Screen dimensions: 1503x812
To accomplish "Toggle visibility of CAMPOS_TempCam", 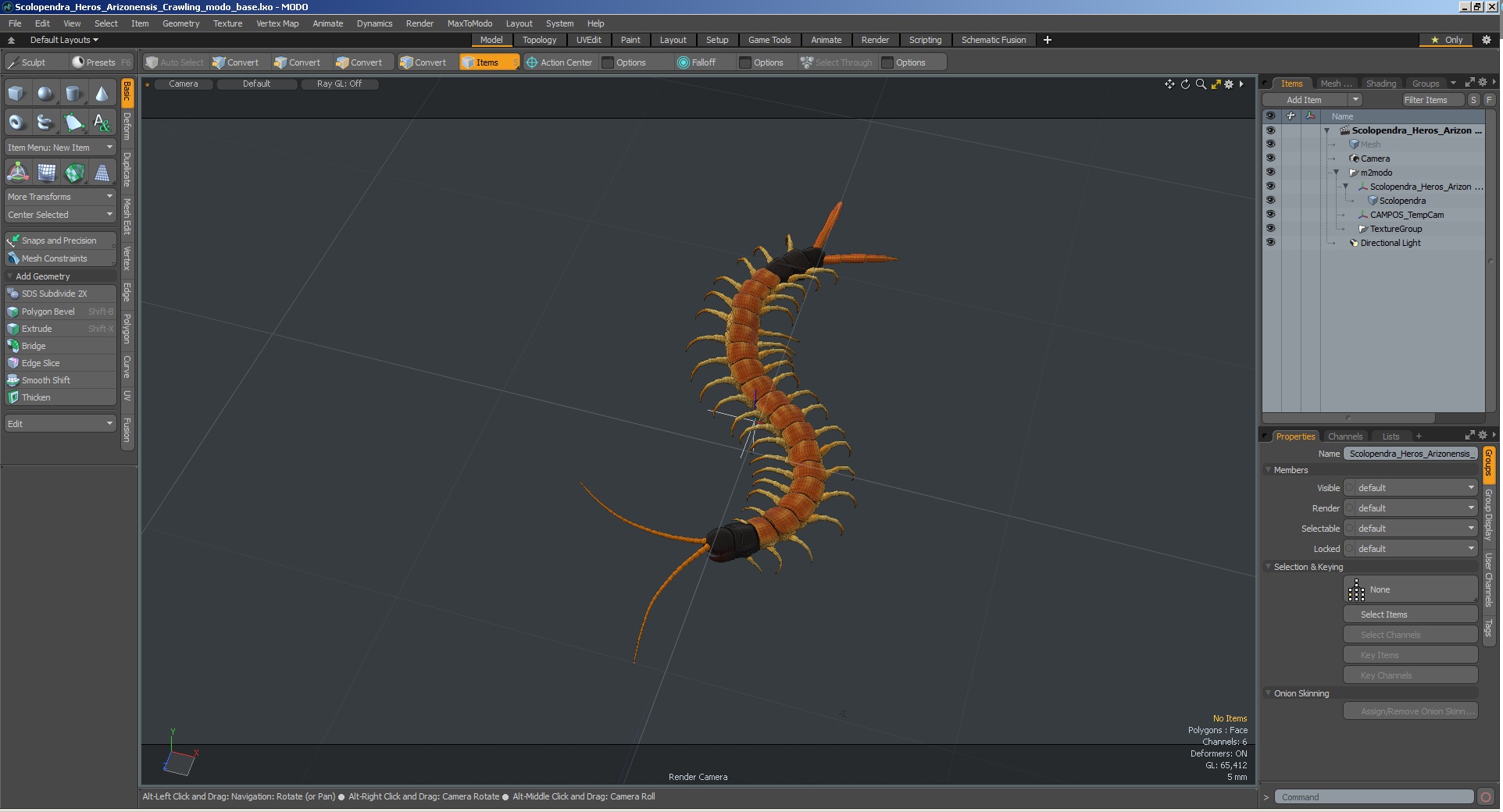I will [1270, 215].
